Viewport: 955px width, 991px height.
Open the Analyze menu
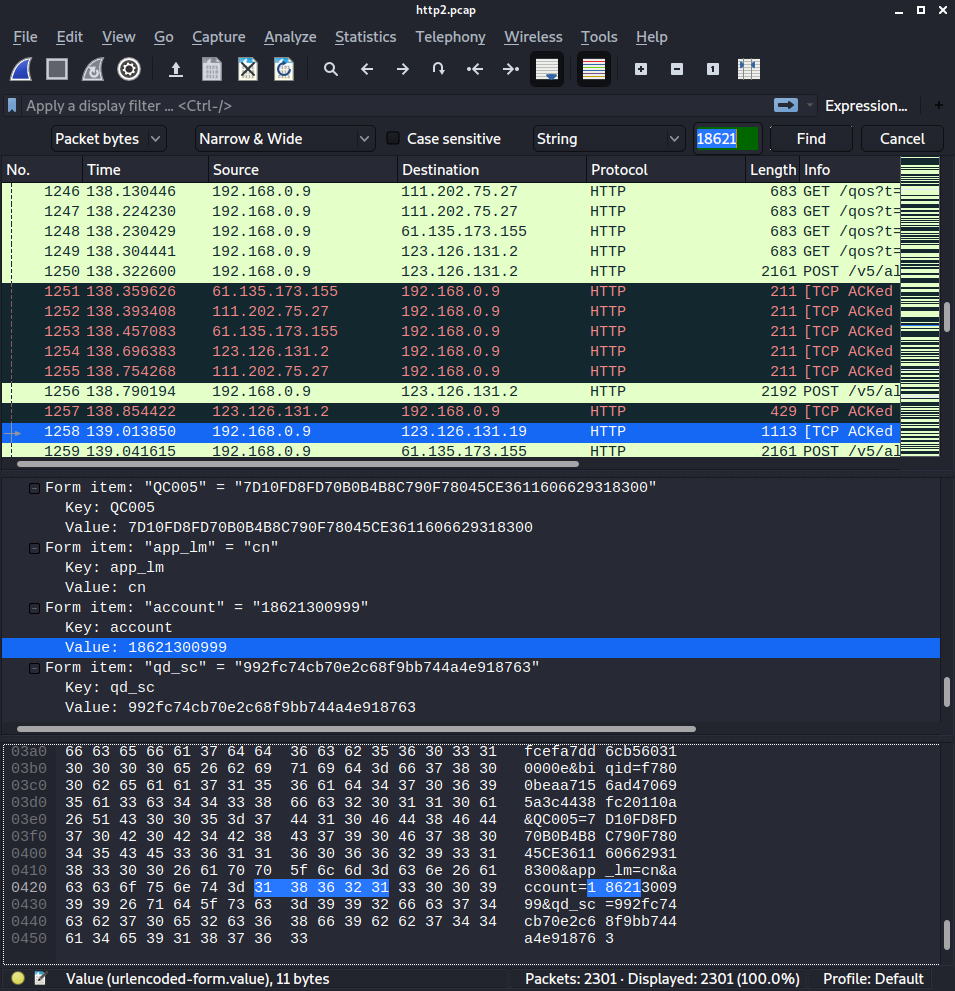[290, 37]
